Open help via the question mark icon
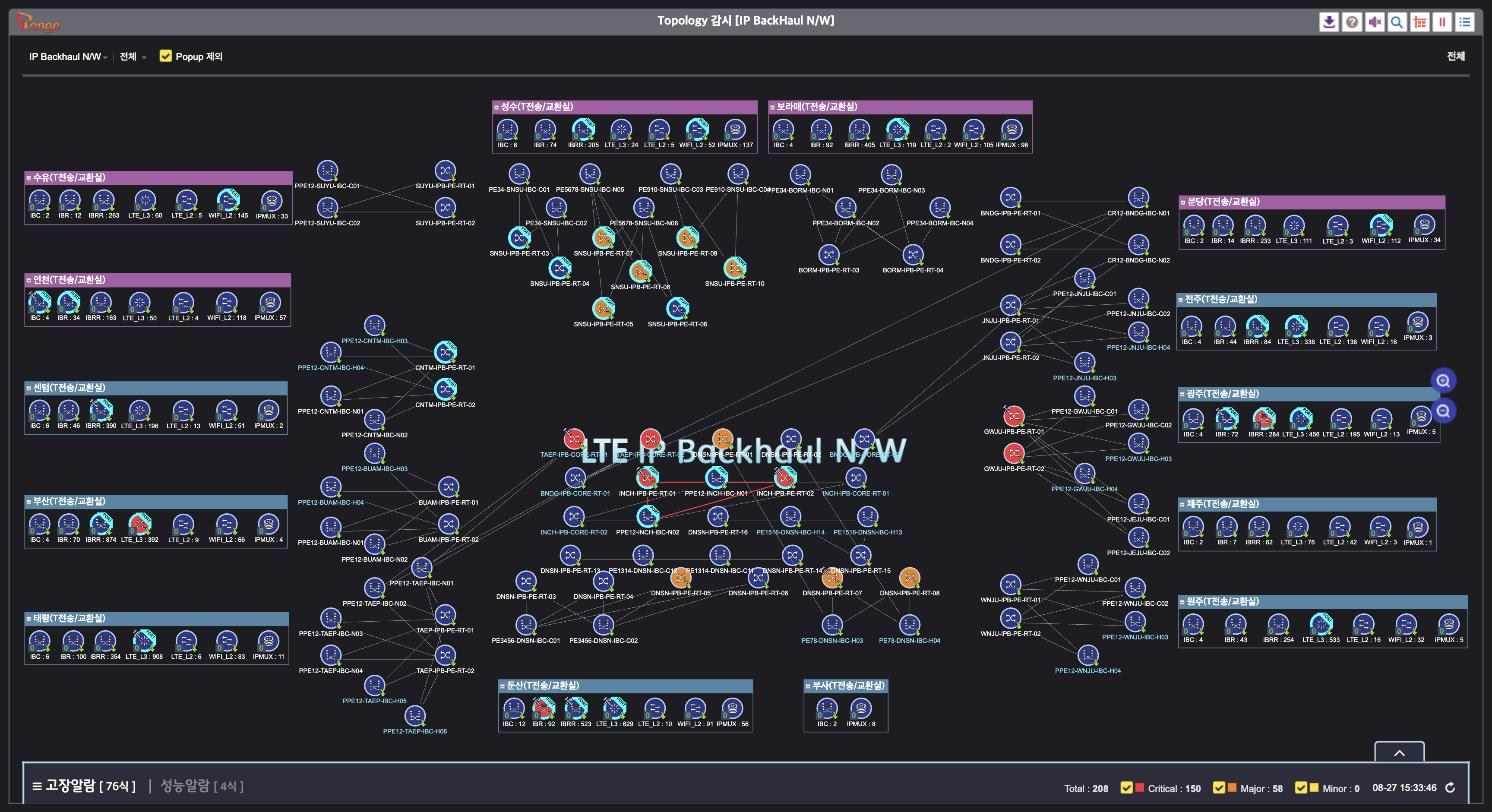1492x812 pixels. pos(1352,22)
